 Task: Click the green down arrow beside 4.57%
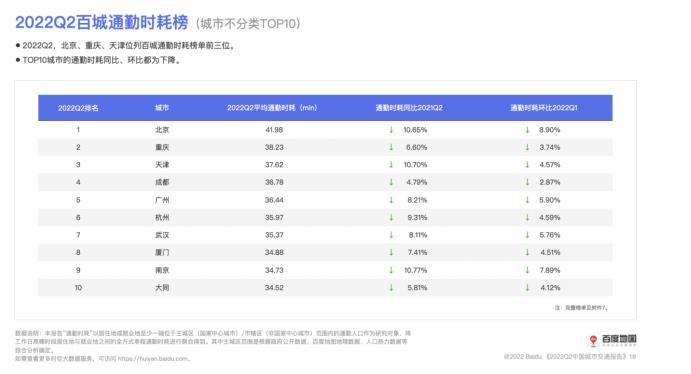pyautogui.click(x=527, y=165)
